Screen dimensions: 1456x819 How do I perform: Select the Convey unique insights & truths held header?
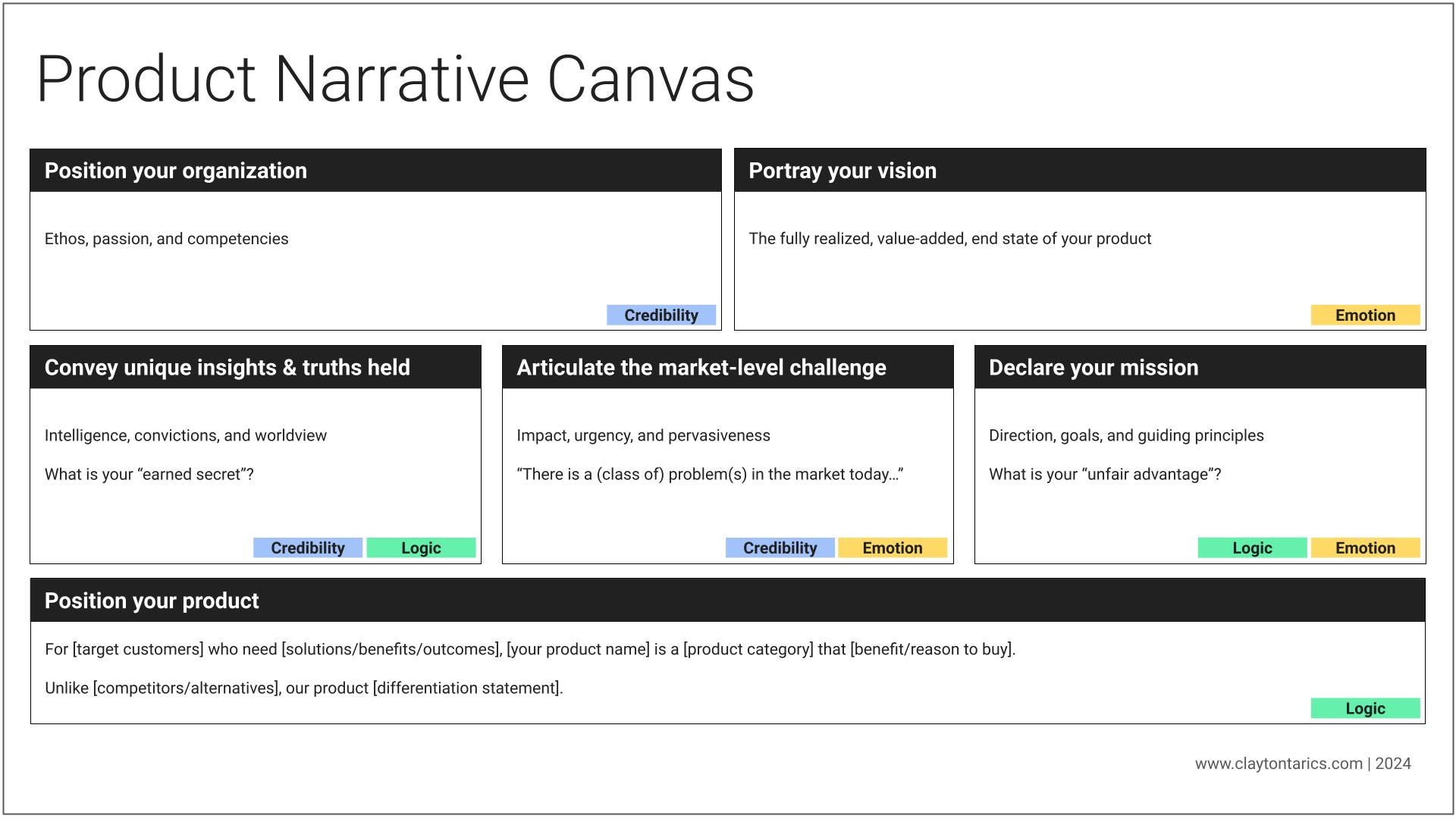coord(256,368)
